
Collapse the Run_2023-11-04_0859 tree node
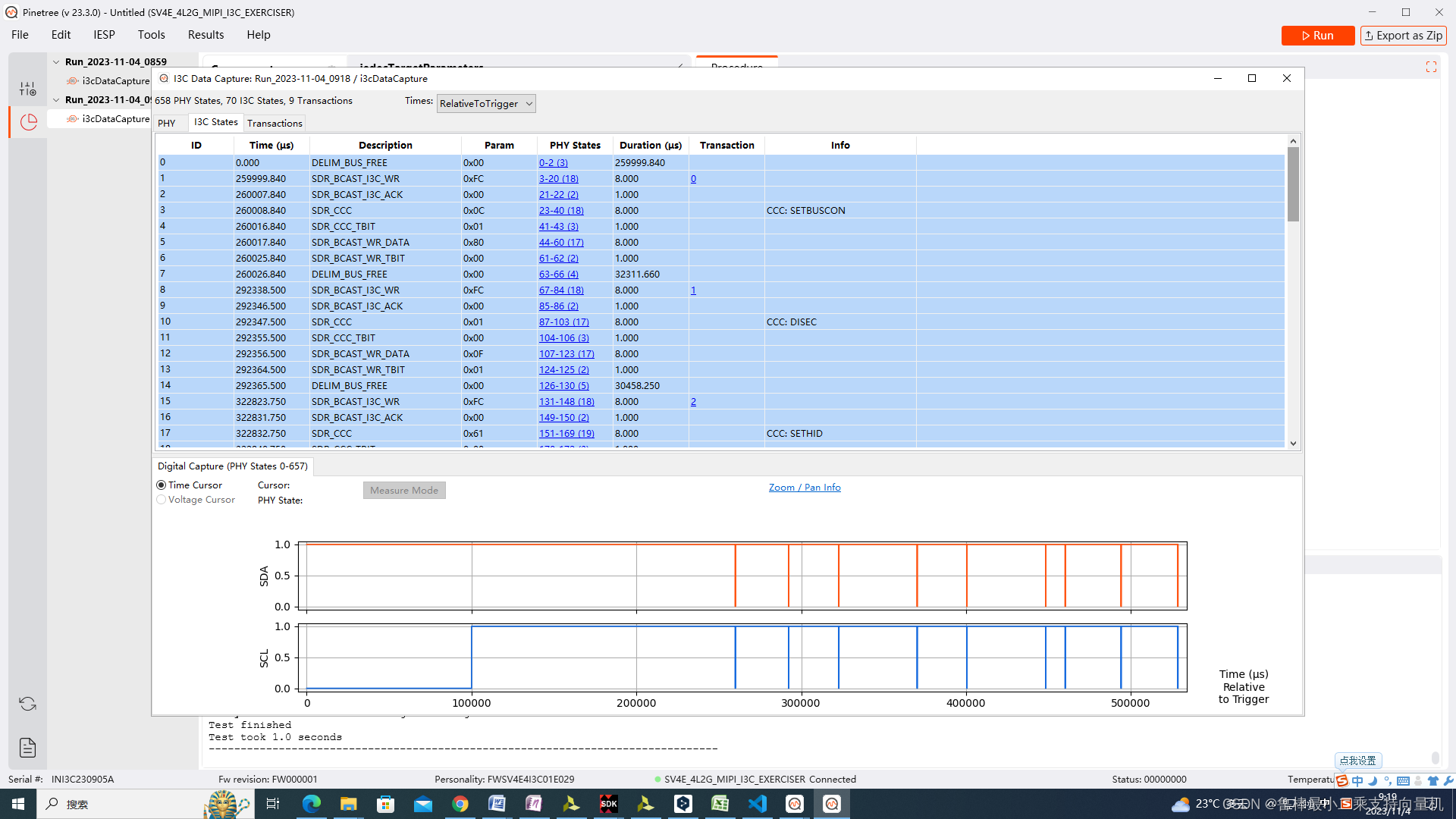pos(56,62)
